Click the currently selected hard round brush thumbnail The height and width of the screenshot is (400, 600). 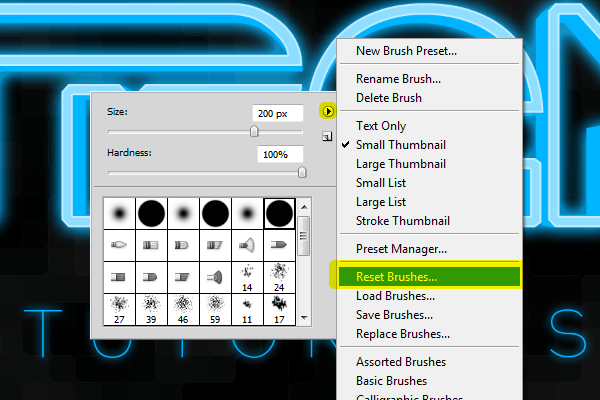pos(279,214)
